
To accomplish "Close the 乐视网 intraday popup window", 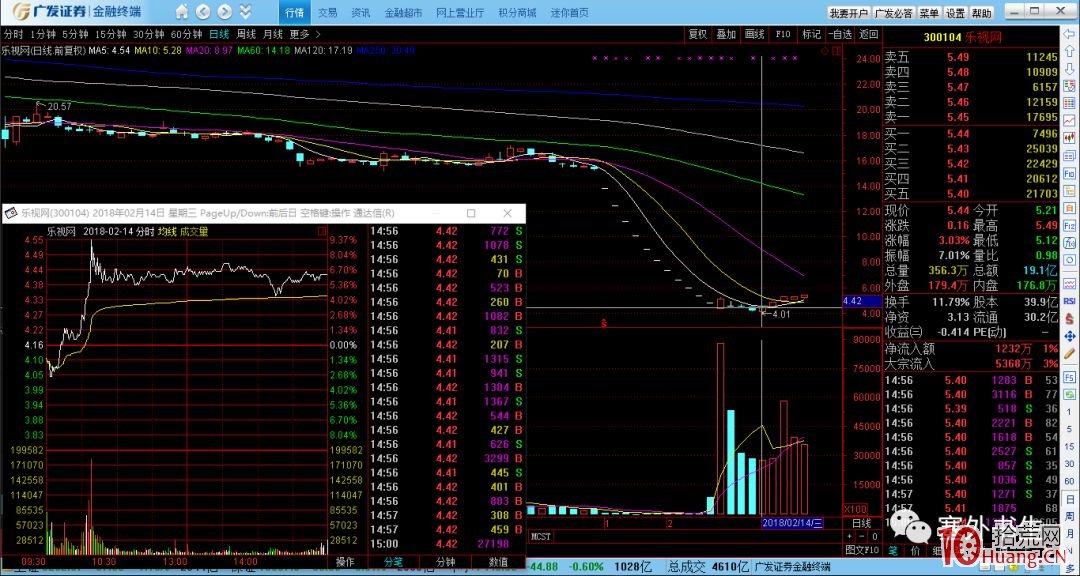I will [x=507, y=213].
